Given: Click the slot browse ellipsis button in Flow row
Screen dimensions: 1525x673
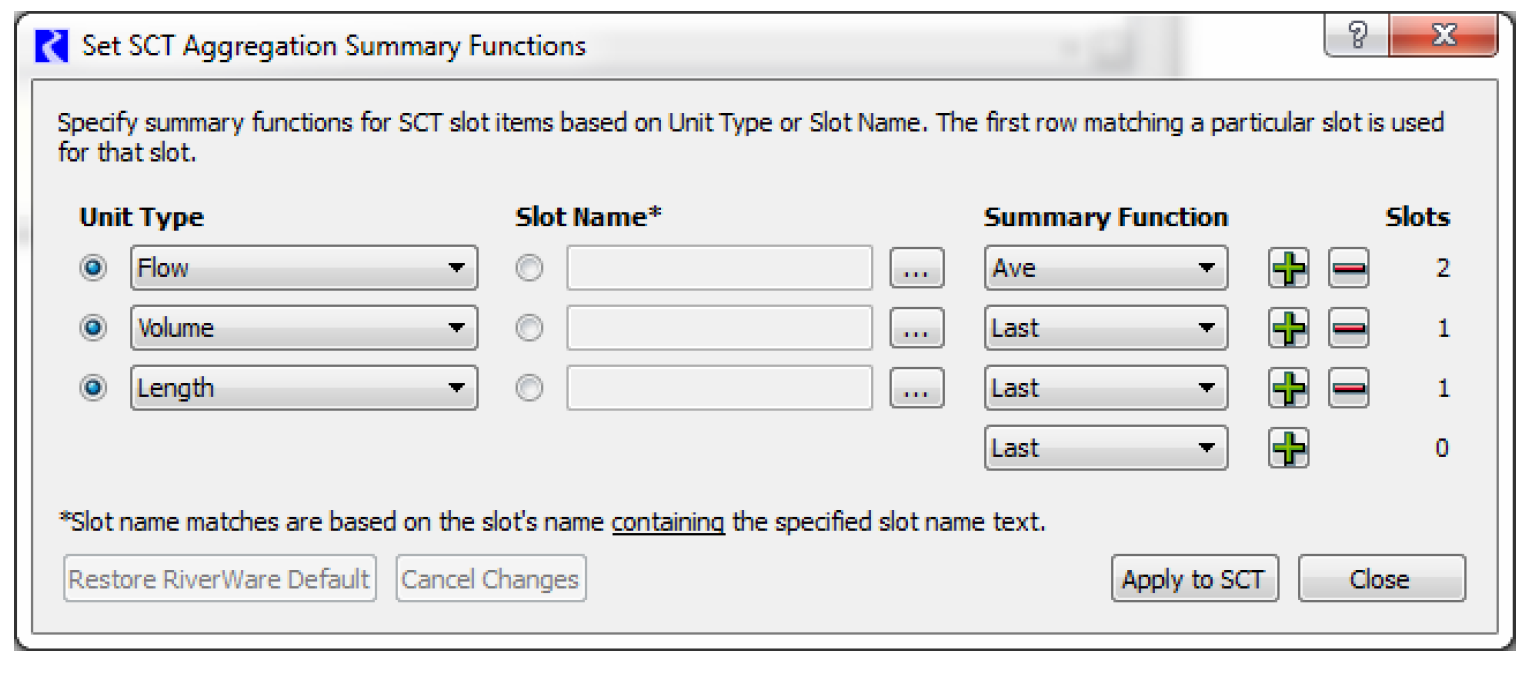Looking at the screenshot, I should point(917,268).
